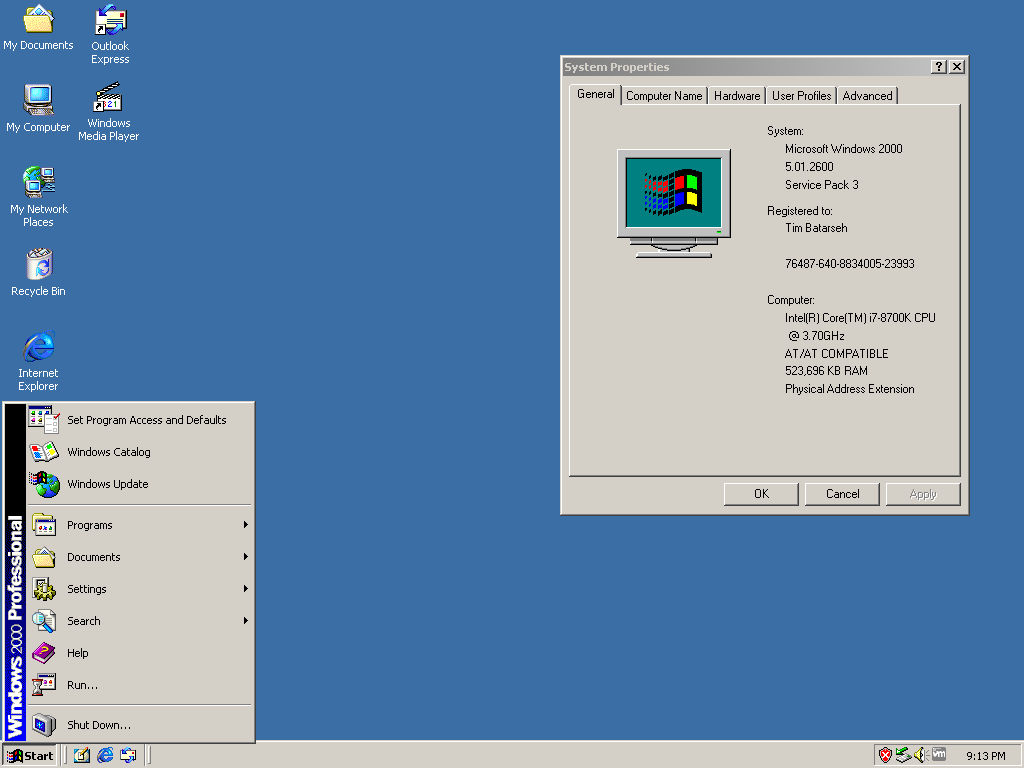Click the Programs folder icon in Start menu

pos(44,524)
